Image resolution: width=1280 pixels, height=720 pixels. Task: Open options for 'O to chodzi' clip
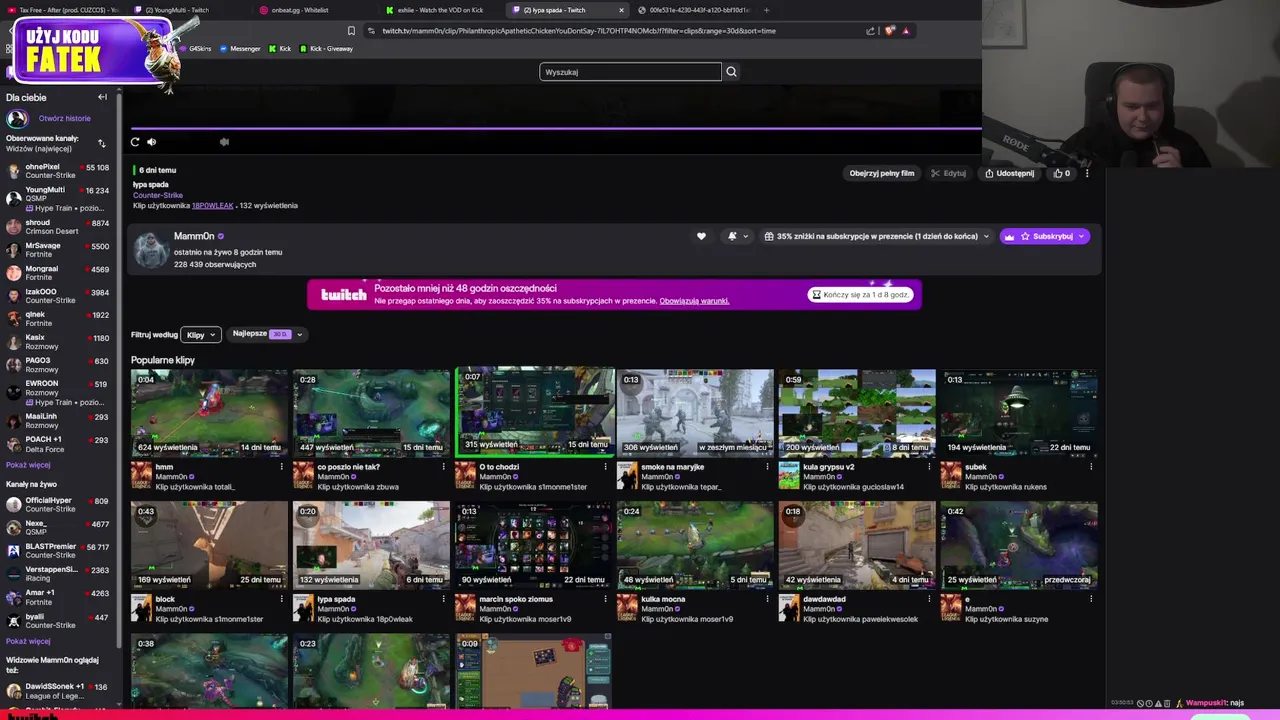click(x=605, y=467)
